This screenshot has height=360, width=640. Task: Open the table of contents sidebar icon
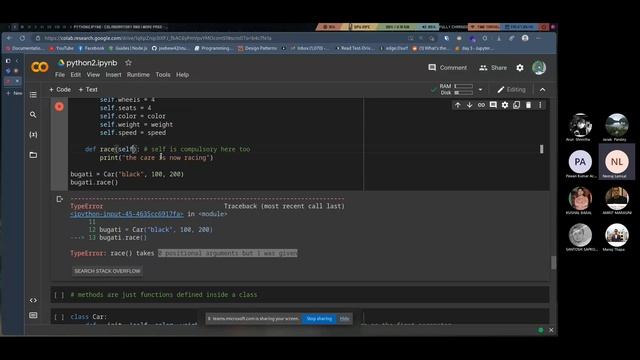pos(33,95)
